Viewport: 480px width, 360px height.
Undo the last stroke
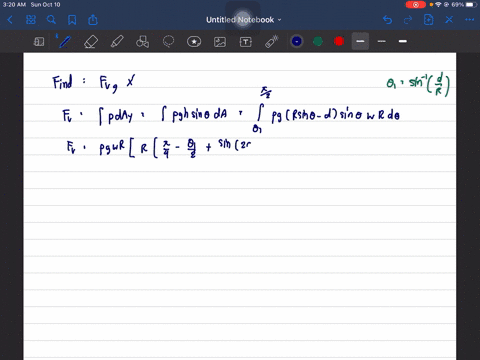click(387, 20)
